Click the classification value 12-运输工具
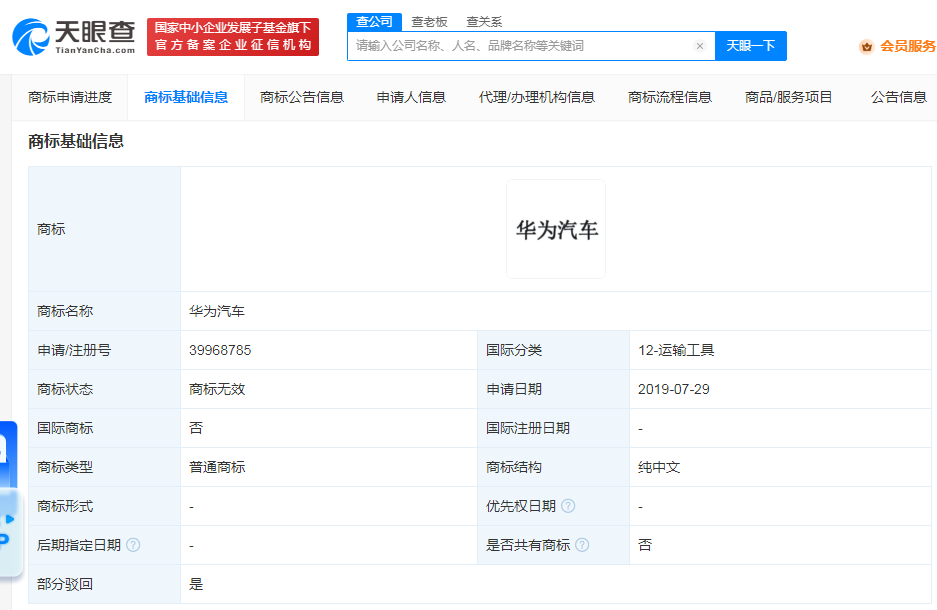The image size is (937, 610). (676, 350)
